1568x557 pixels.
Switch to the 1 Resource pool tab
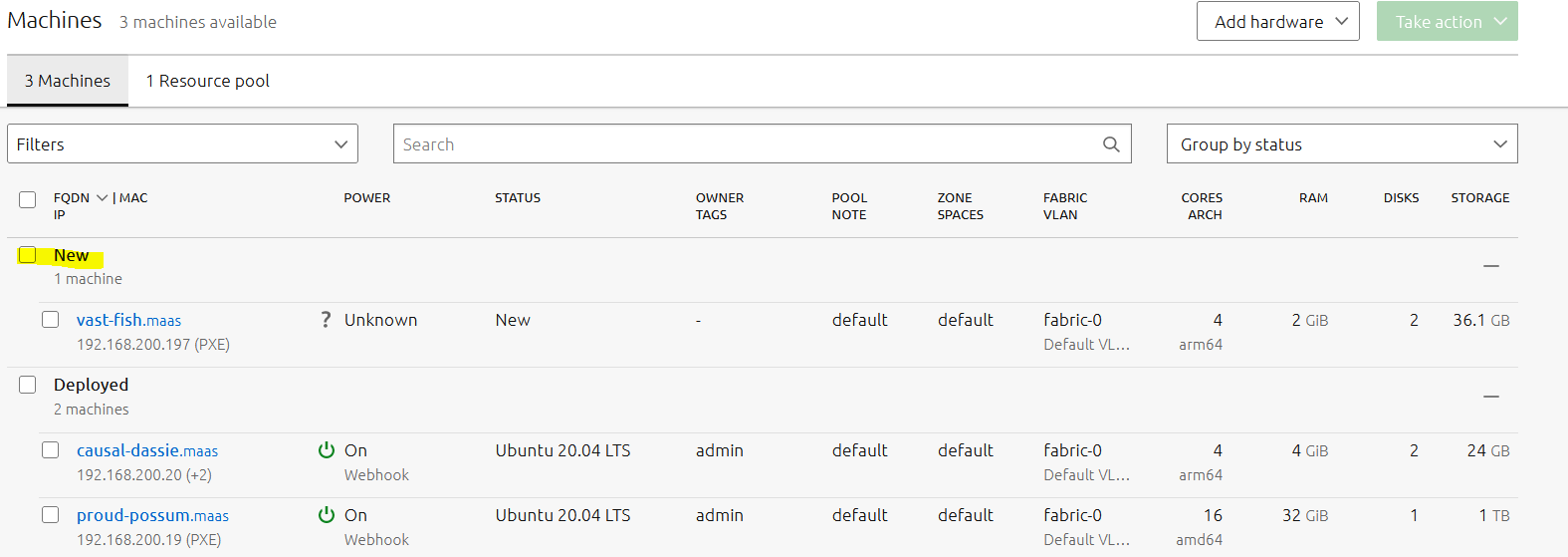tap(207, 81)
